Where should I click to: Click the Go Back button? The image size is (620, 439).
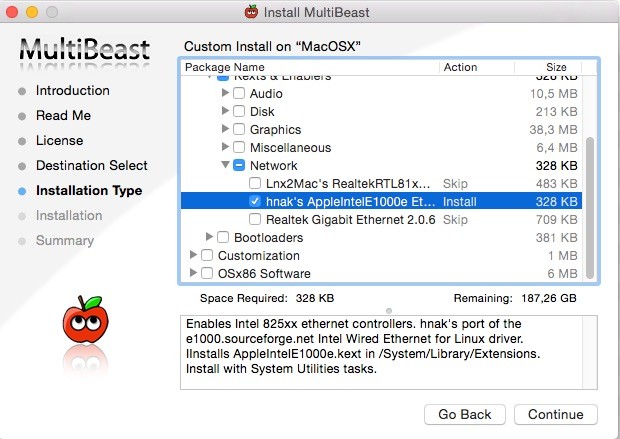point(465,414)
